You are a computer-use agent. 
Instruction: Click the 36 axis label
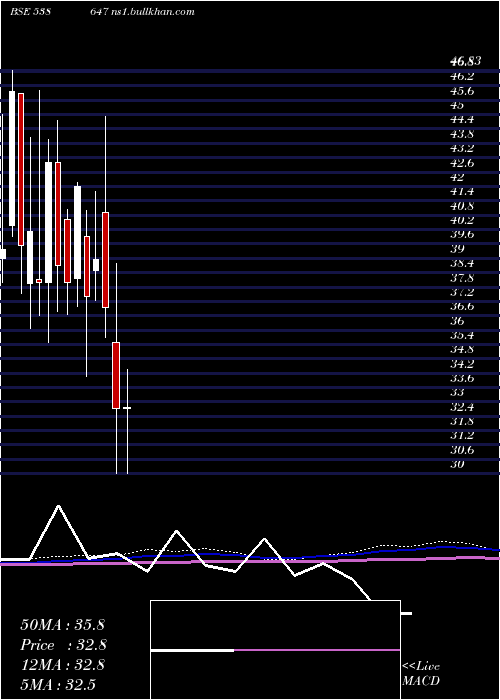pos(457,321)
